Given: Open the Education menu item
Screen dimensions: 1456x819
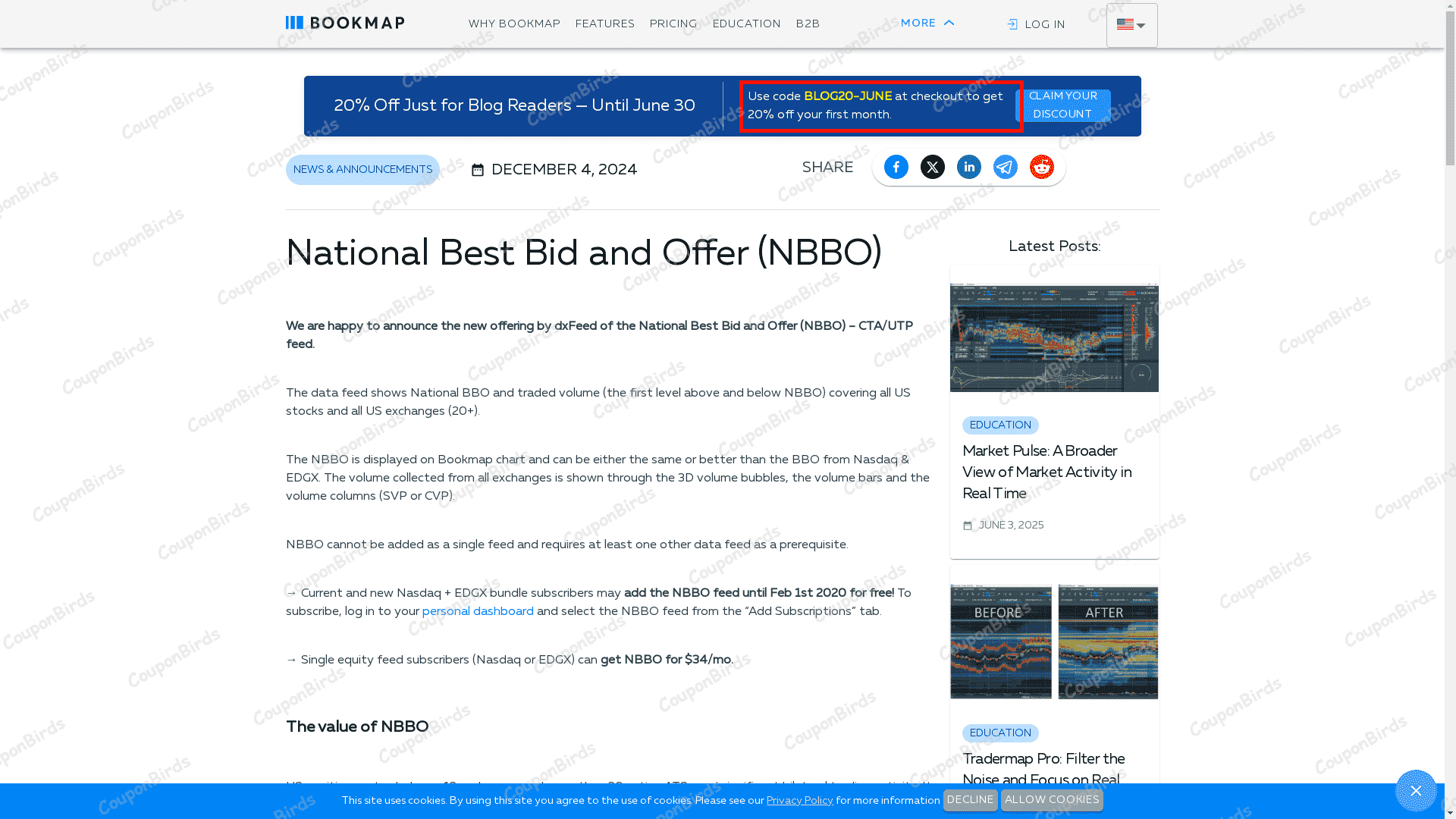Looking at the screenshot, I should tap(746, 24).
